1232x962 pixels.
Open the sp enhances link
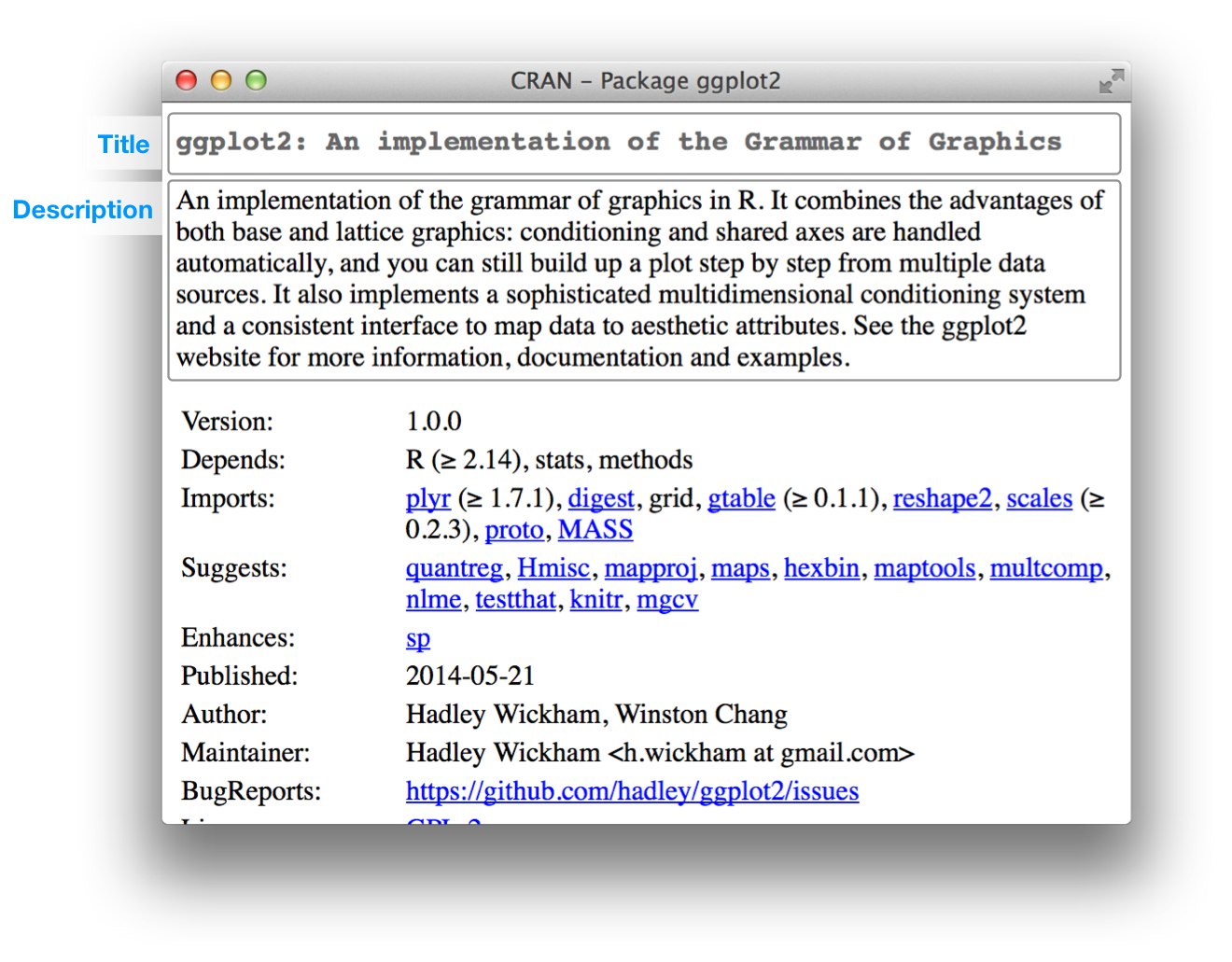click(418, 639)
